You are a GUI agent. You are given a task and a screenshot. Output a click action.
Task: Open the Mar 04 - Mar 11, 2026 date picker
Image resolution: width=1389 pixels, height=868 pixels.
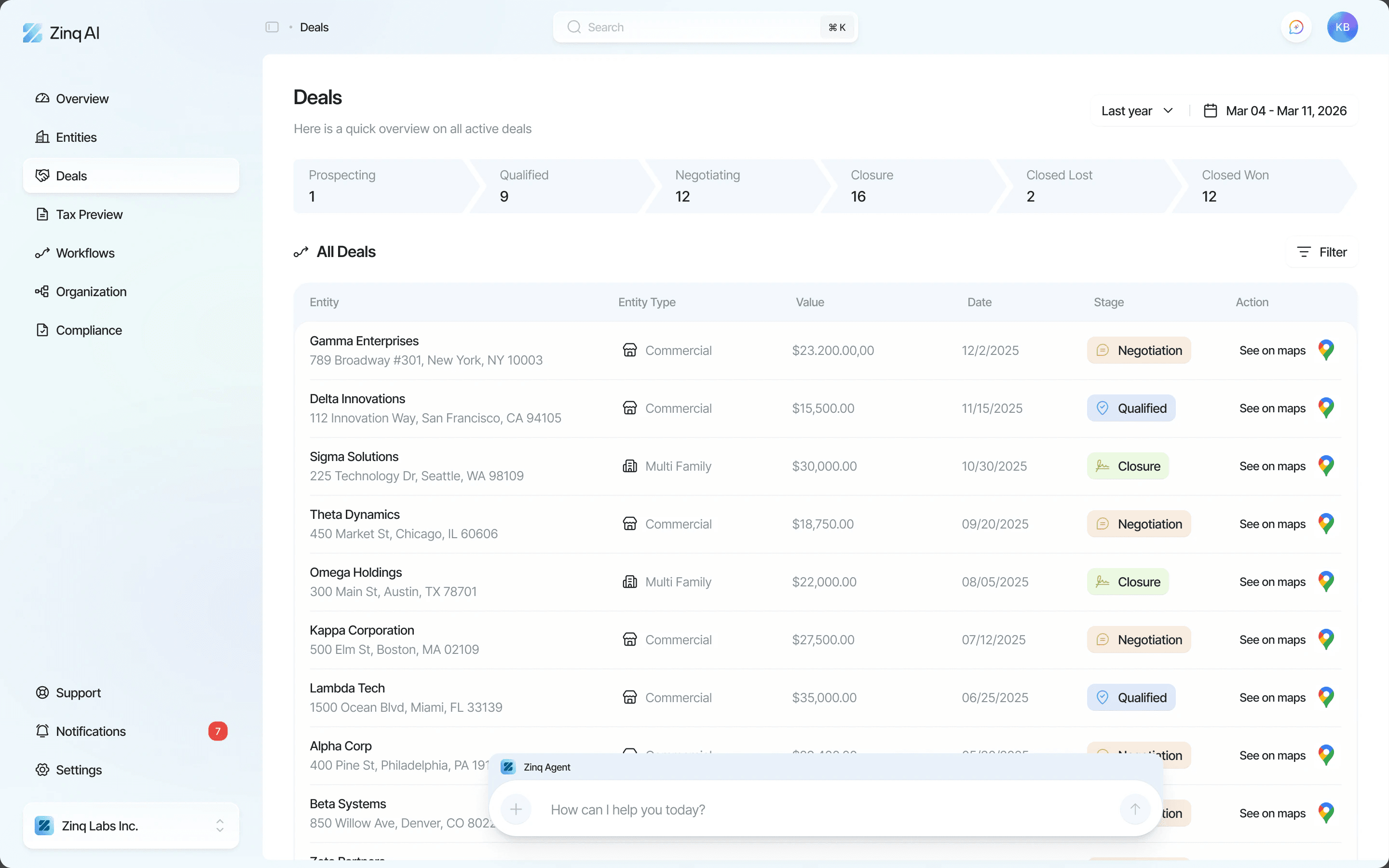click(x=1275, y=111)
